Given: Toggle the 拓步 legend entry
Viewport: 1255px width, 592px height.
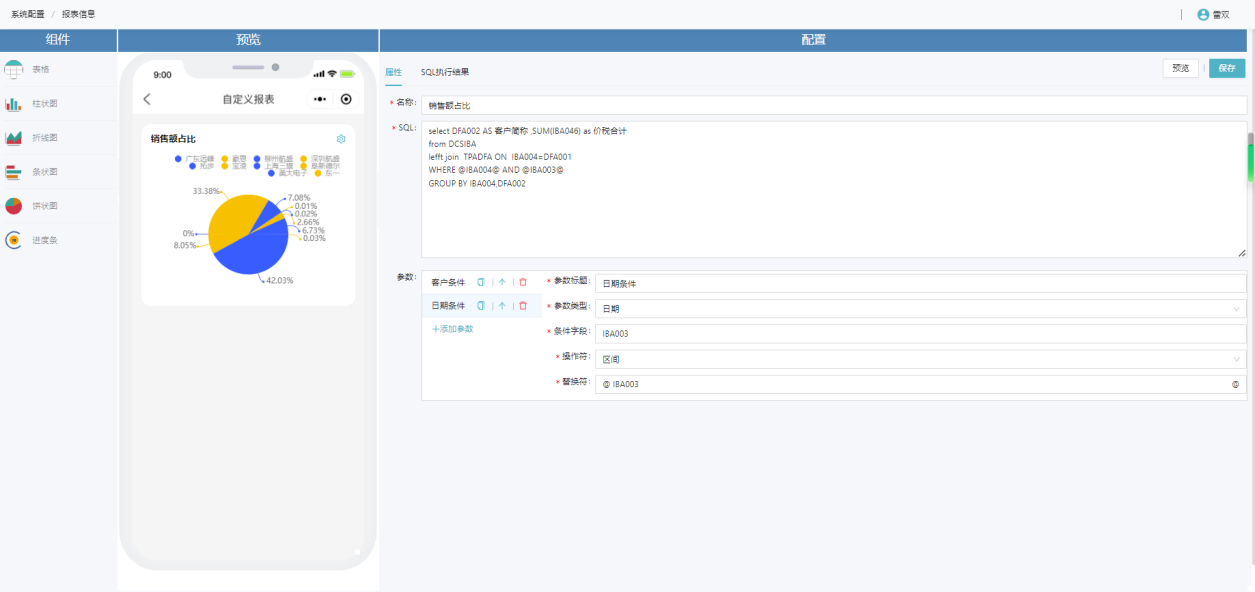Looking at the screenshot, I should tap(202, 166).
